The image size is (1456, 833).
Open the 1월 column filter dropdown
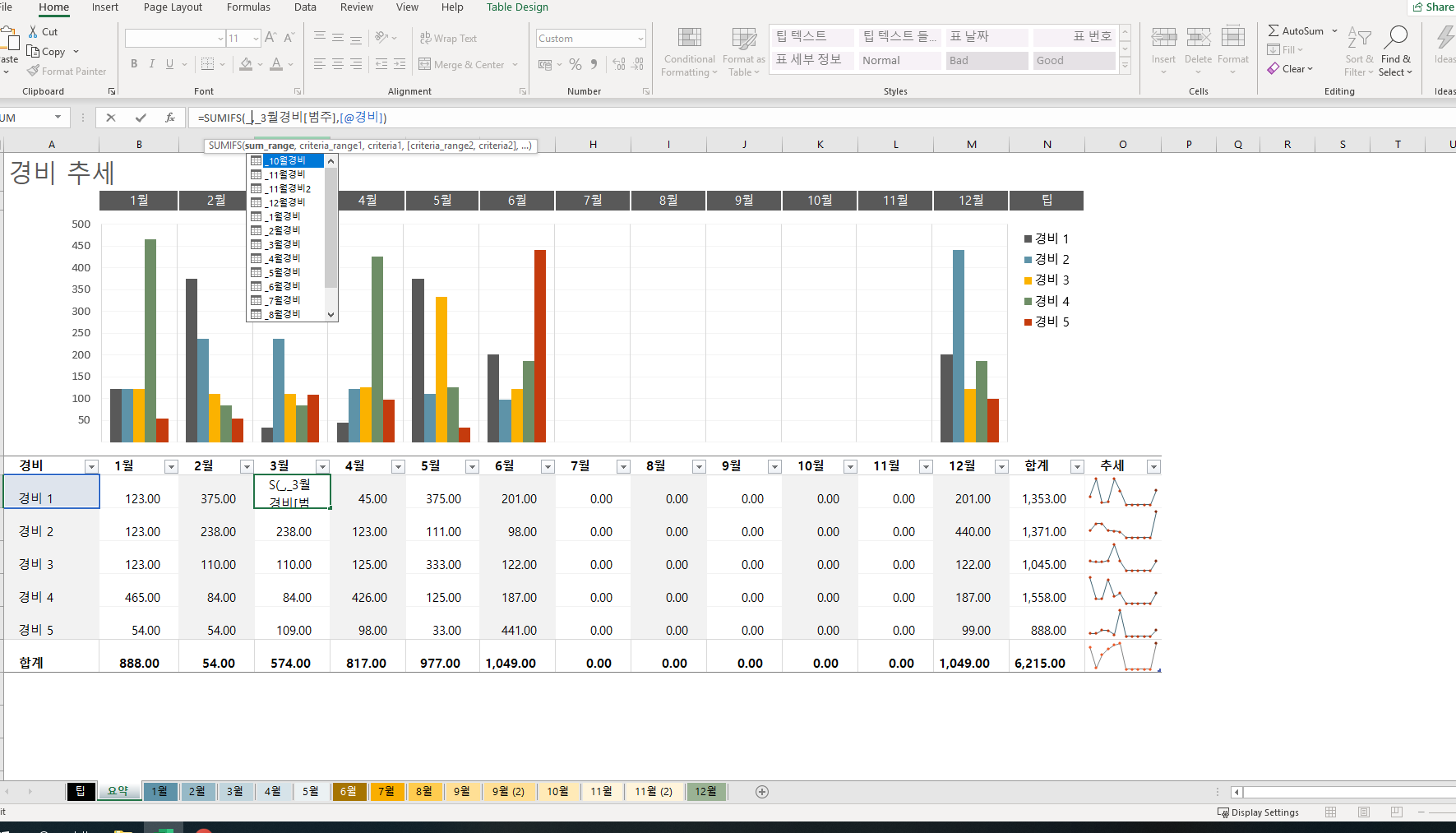click(171, 467)
